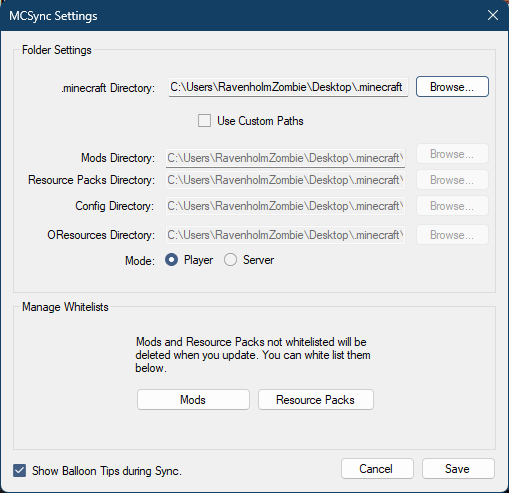Click Browse next to Resource Packs Directory
Viewport: 509px width, 493px height.
(452, 180)
